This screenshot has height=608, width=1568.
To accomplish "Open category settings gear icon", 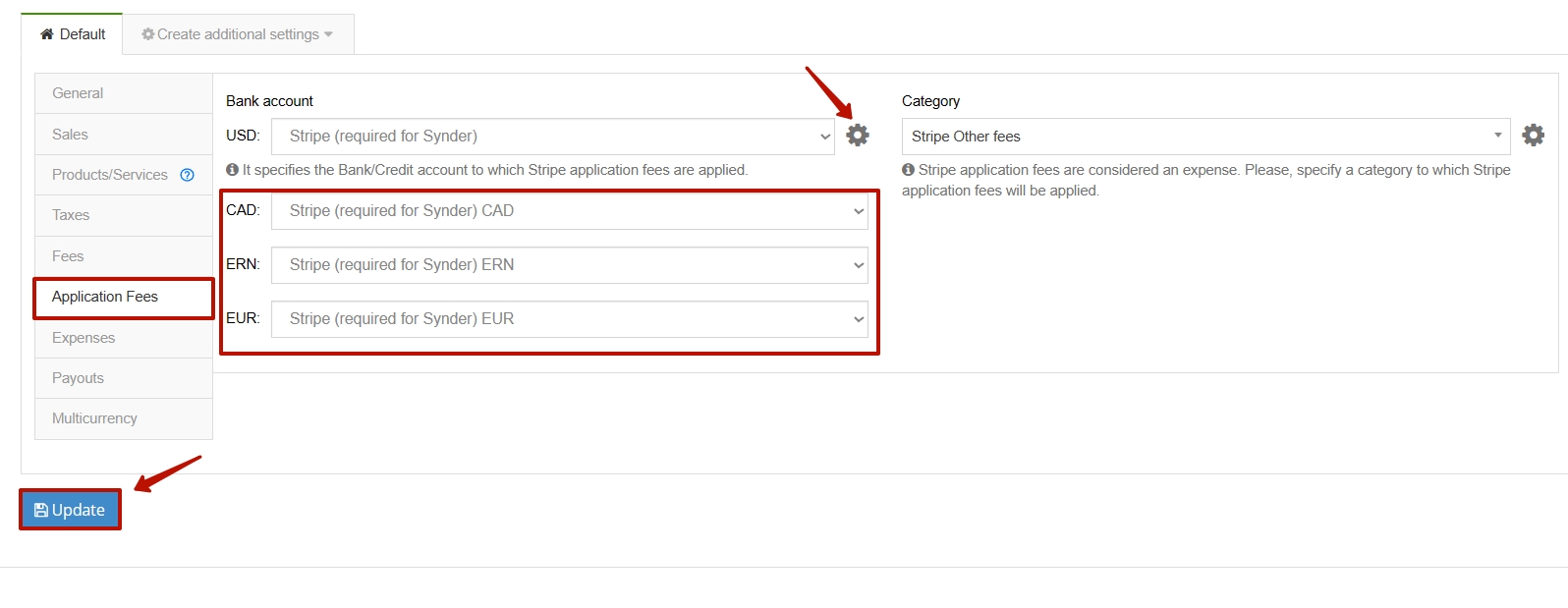I will point(1534,136).
